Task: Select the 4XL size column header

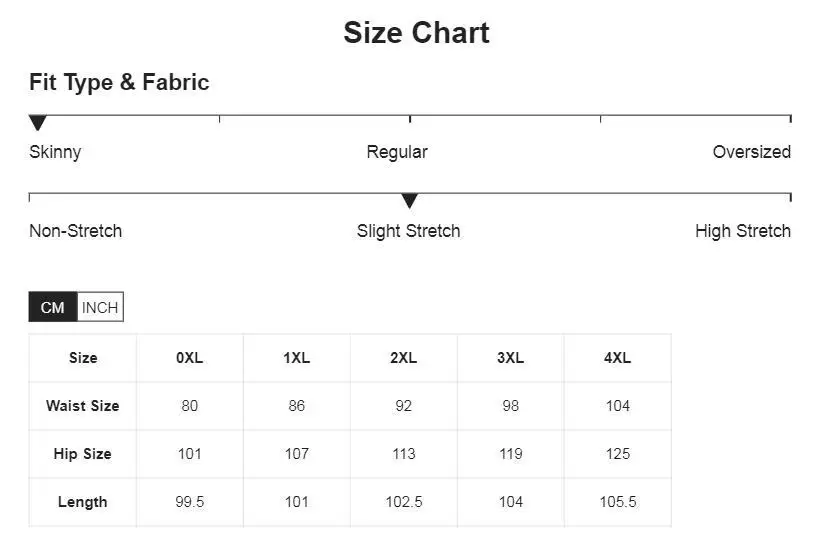Action: [617, 358]
